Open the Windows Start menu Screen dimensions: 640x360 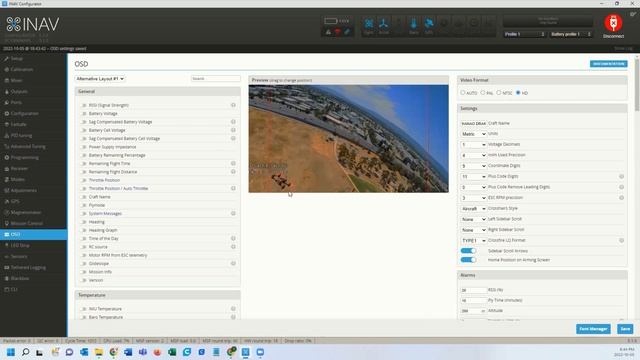(11, 352)
